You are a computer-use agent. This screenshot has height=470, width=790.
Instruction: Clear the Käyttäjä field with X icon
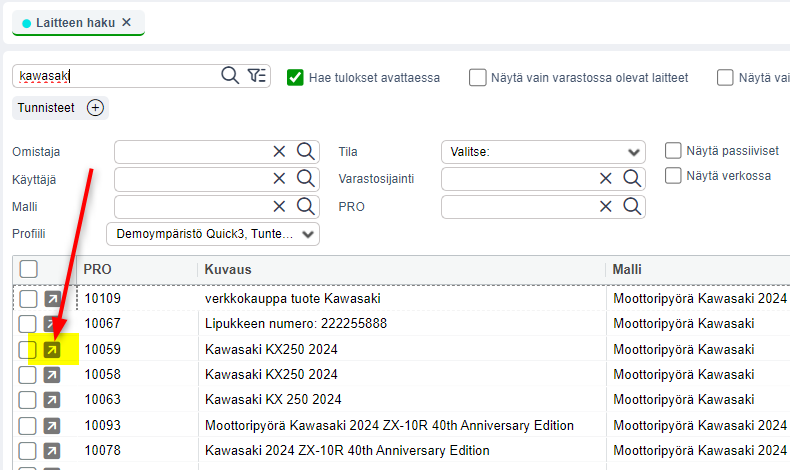(x=279, y=178)
